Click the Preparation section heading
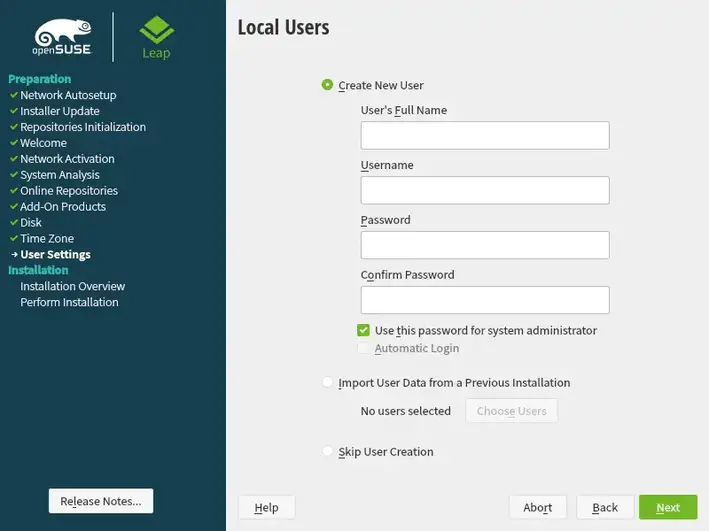Viewport: 709px width, 531px height. [x=40, y=79]
